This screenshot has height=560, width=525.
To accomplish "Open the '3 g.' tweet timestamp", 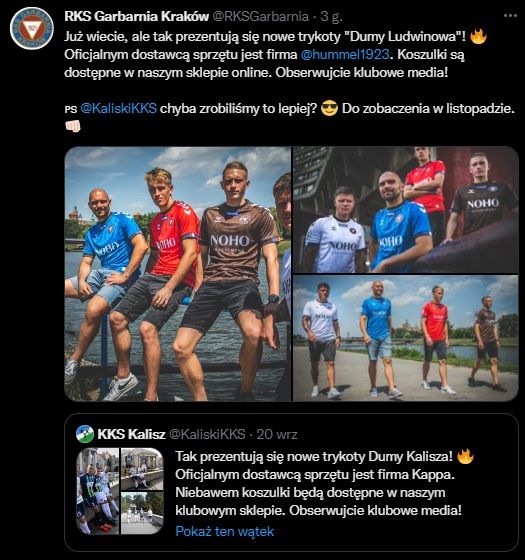I will coord(331,16).
